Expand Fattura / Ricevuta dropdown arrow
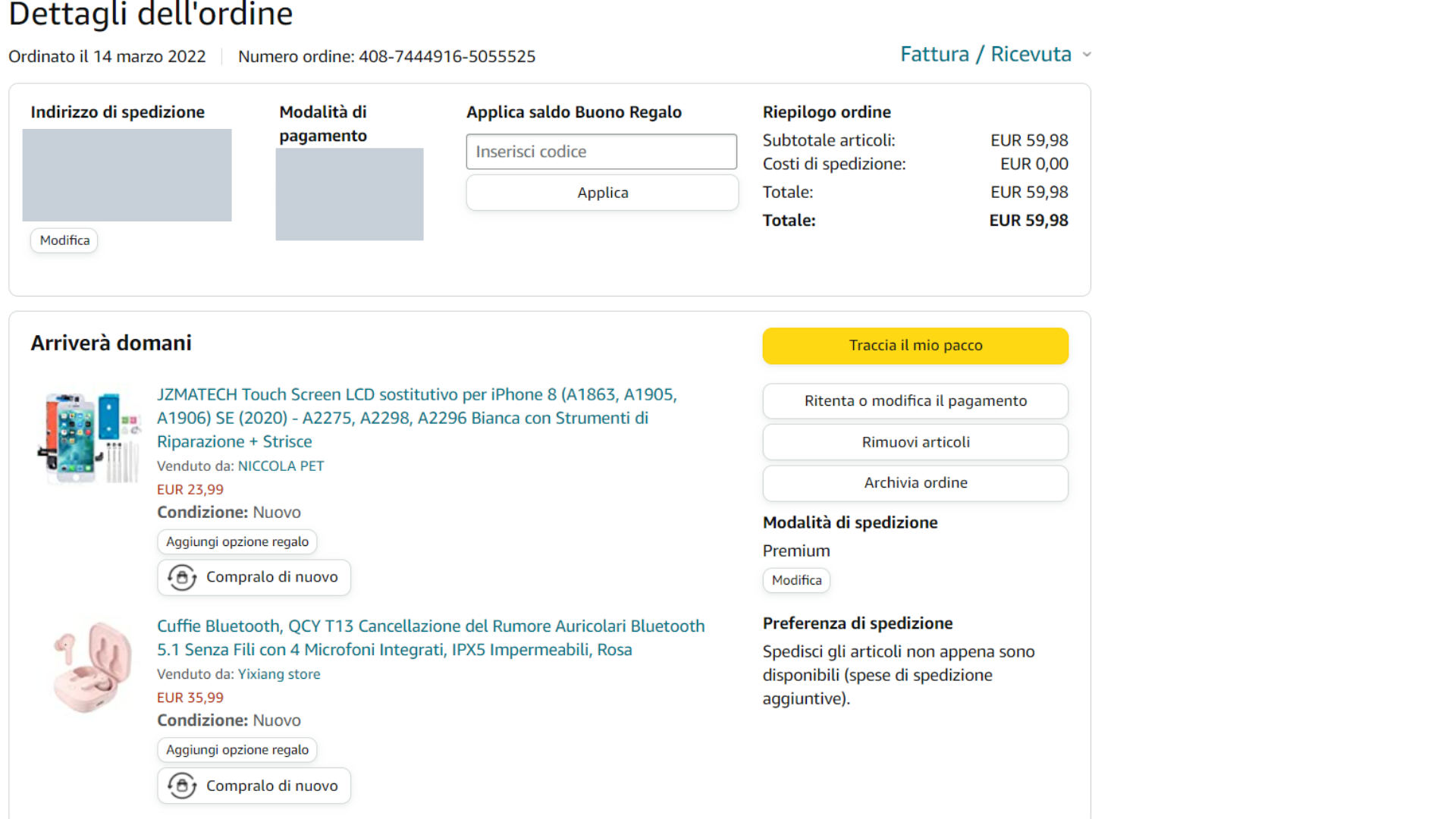Screen dimensions: 1456x819 (x=1087, y=55)
